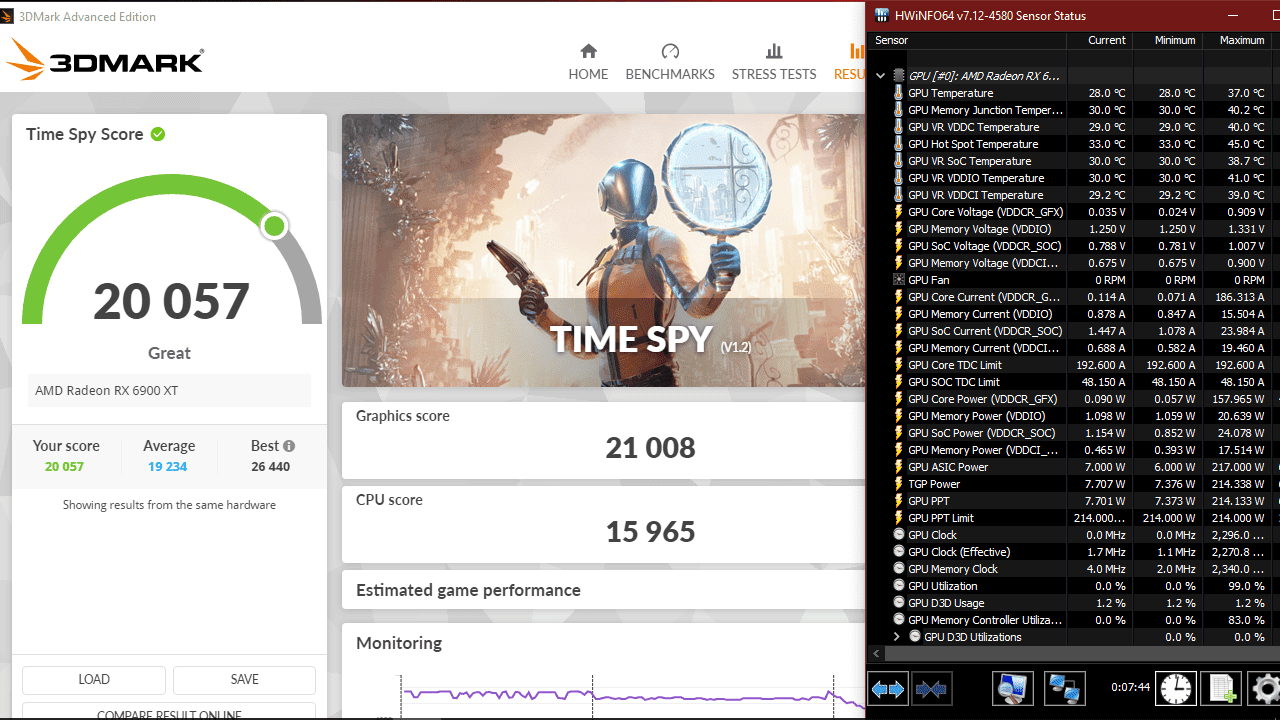Viewport: 1280px width, 720px height.
Task: Click the Time Spy hero image
Action: tap(603, 250)
